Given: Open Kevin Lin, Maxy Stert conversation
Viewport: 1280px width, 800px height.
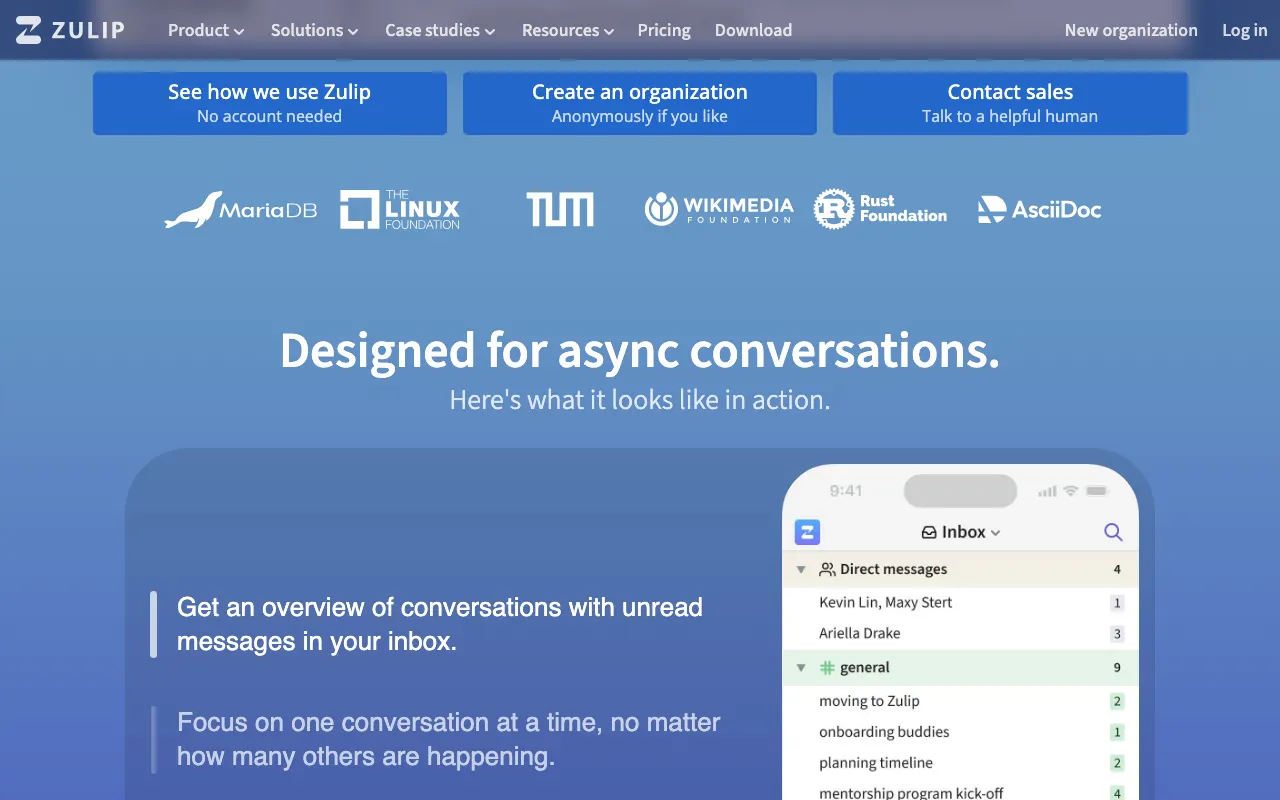Looking at the screenshot, I should 960,602.
